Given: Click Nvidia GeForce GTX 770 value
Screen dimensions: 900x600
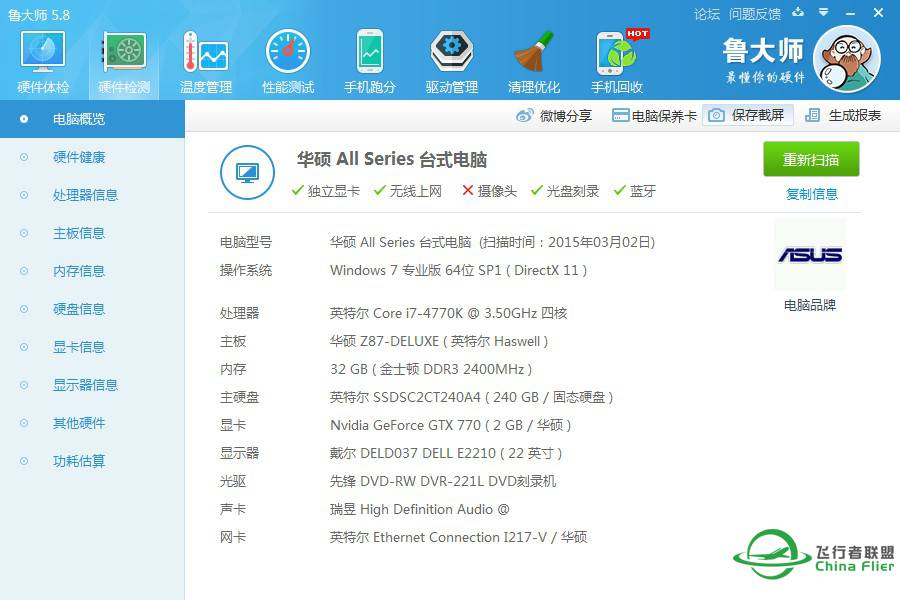Looking at the screenshot, I should coord(451,425).
